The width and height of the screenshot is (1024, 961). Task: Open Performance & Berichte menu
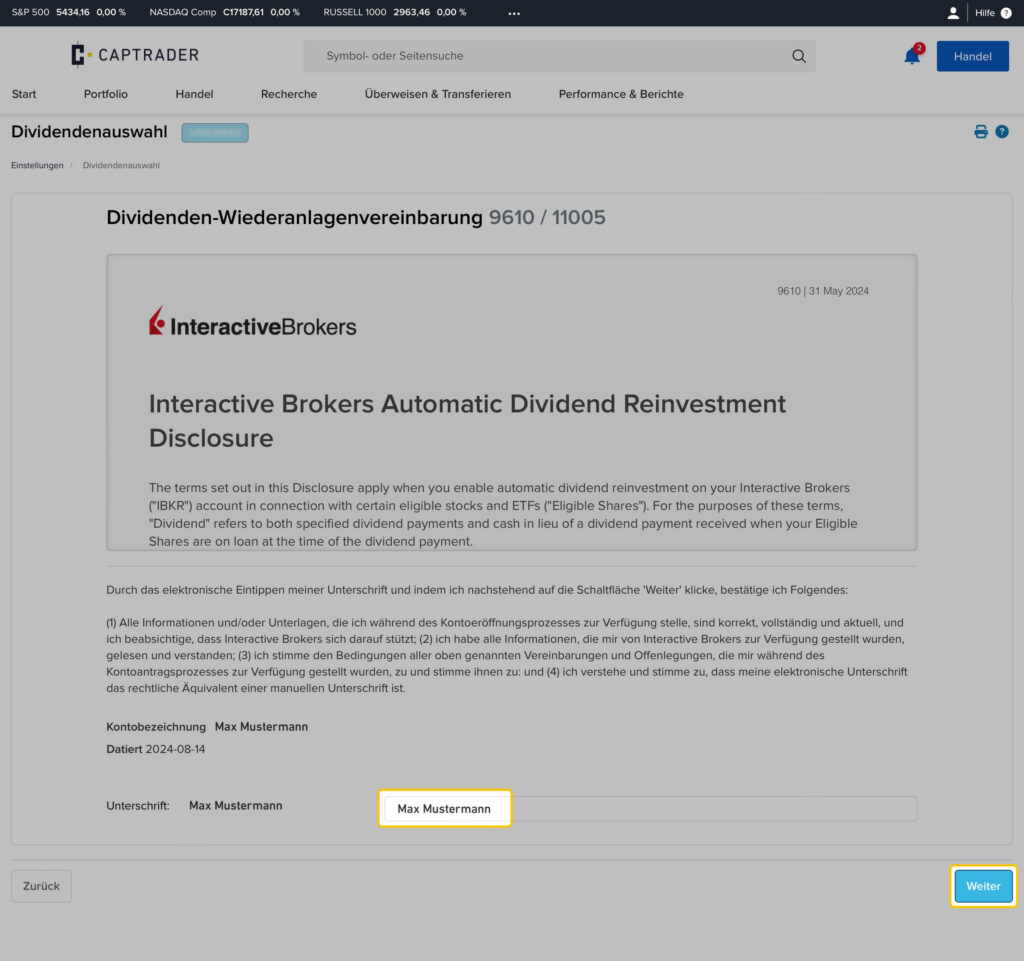pos(621,94)
